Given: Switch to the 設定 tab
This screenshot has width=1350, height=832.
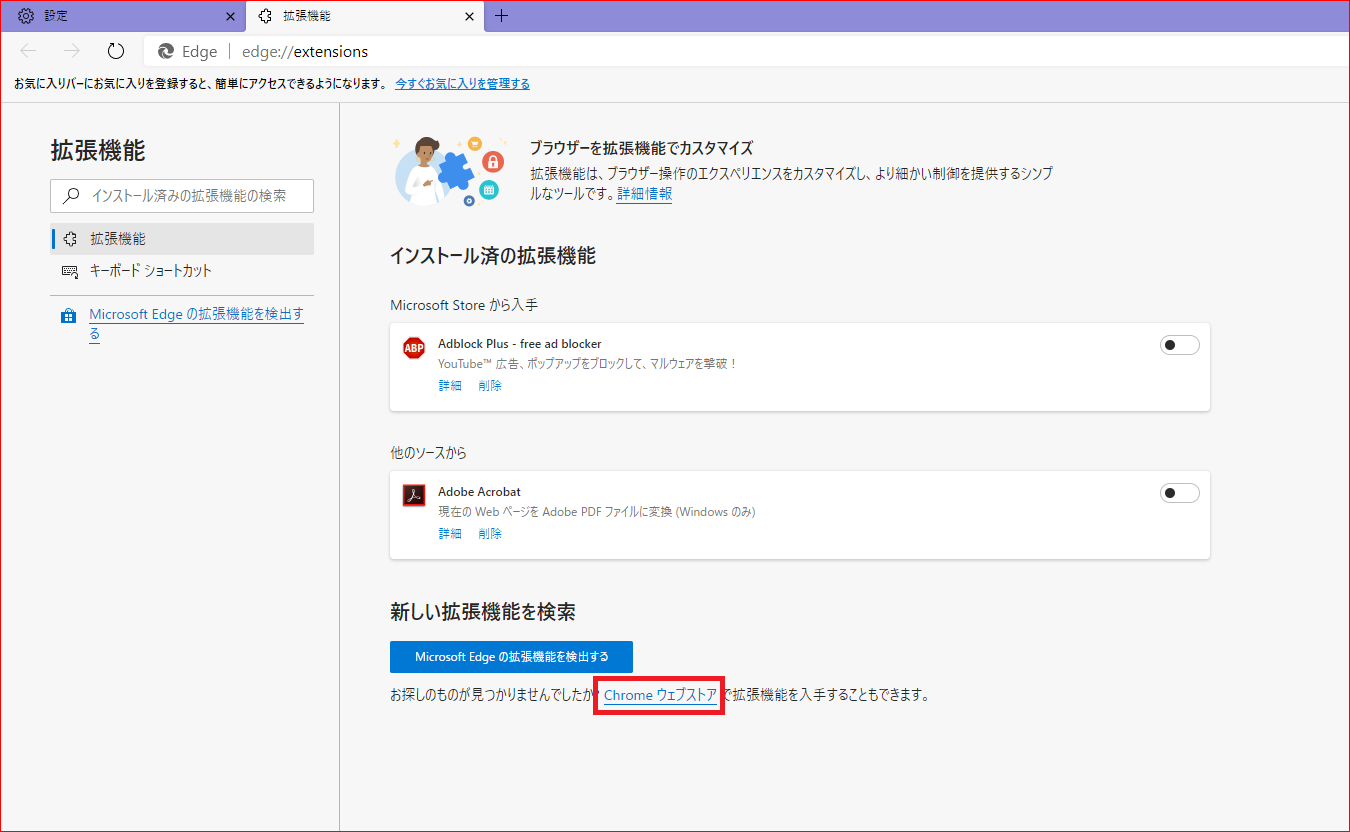Looking at the screenshot, I should 123,16.
